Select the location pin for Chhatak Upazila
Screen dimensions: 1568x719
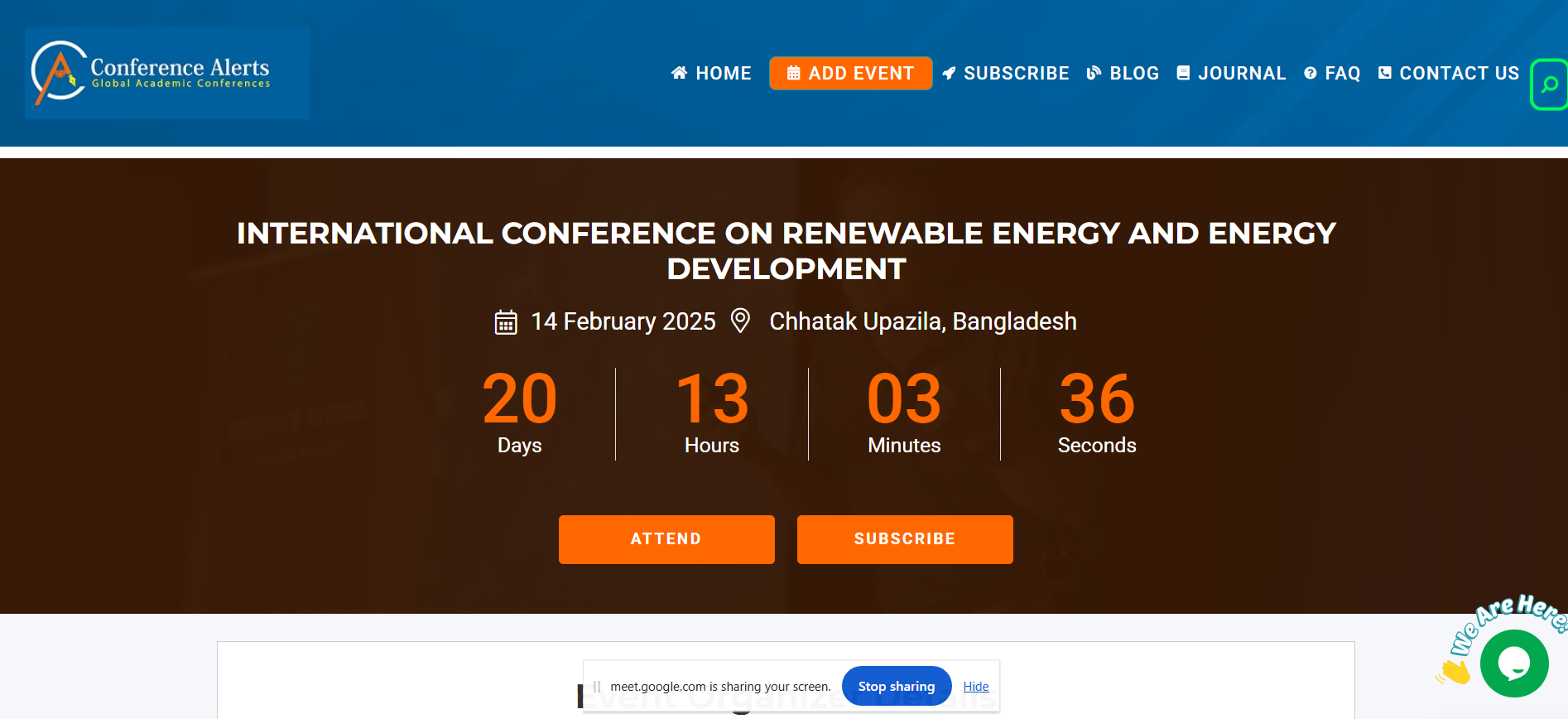740,321
